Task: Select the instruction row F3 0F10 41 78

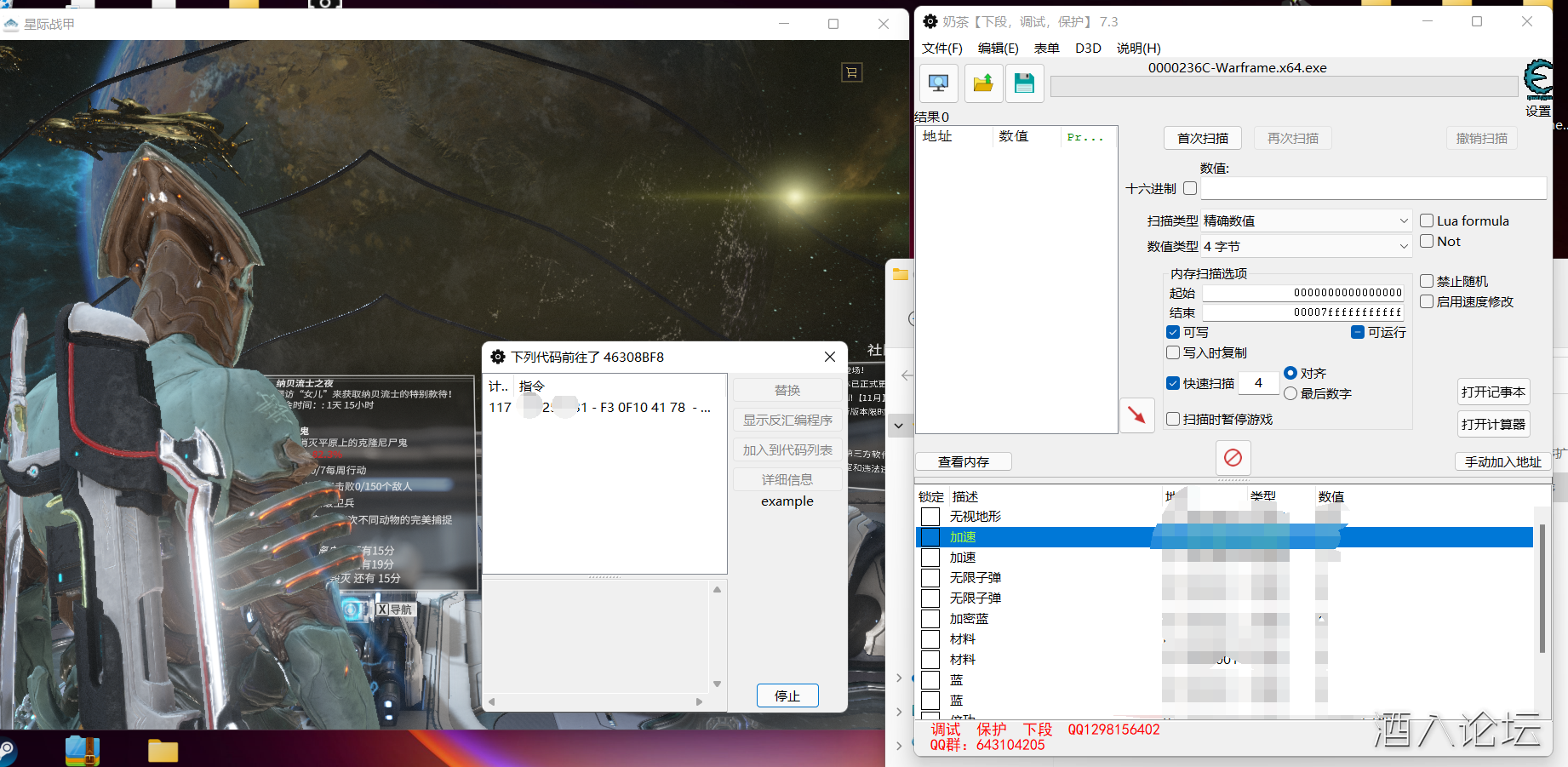Action: coord(604,408)
